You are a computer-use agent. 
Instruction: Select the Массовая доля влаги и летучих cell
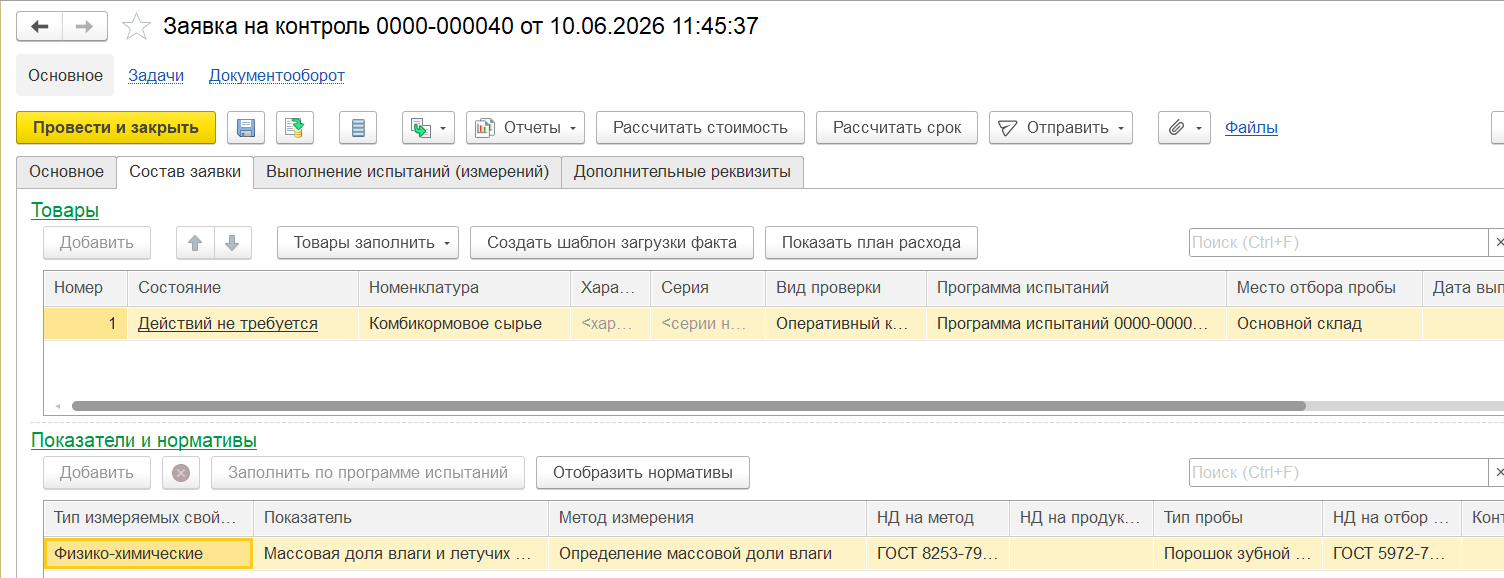pyautogui.click(x=400, y=554)
